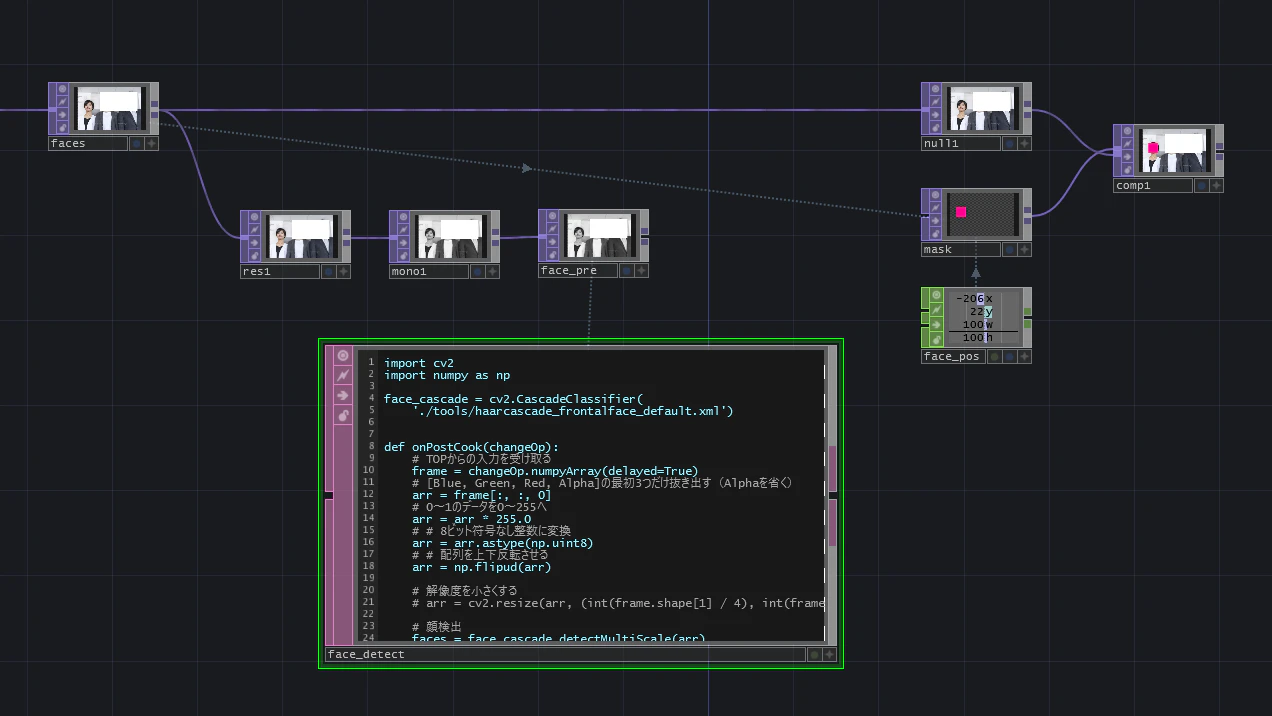Select the faces node name label

coord(88,143)
